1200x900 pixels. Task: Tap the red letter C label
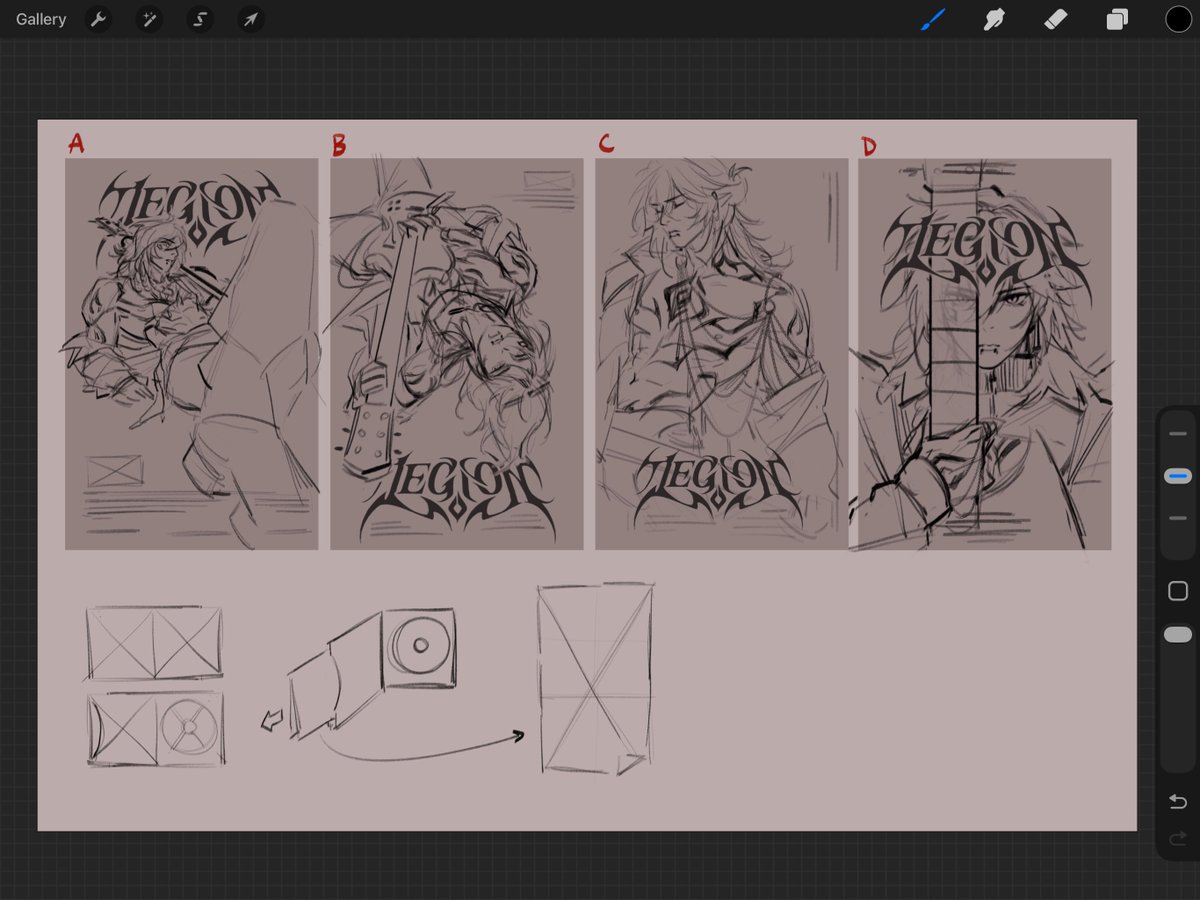point(606,143)
